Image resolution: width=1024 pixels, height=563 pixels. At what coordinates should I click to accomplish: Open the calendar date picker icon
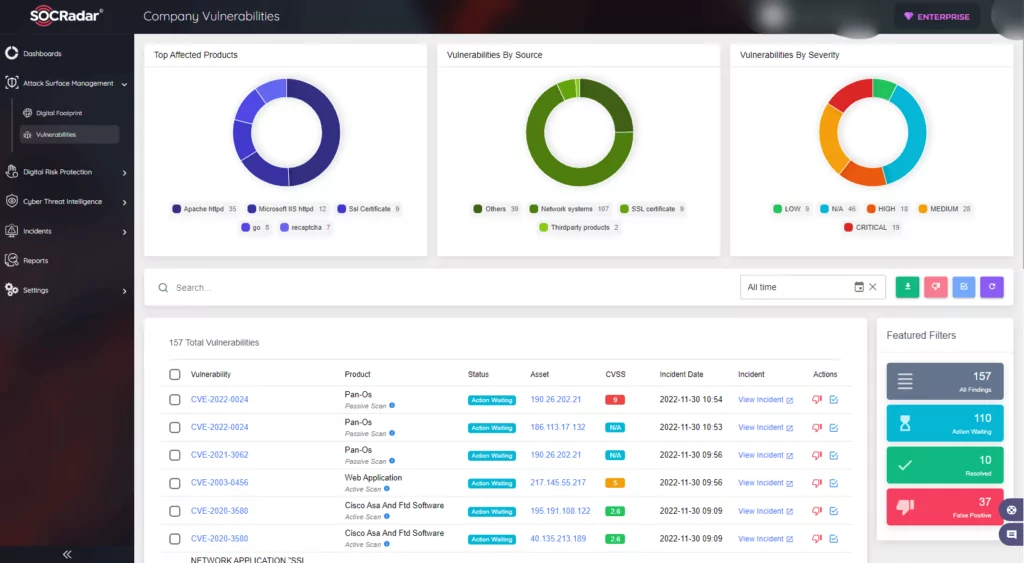click(859, 287)
